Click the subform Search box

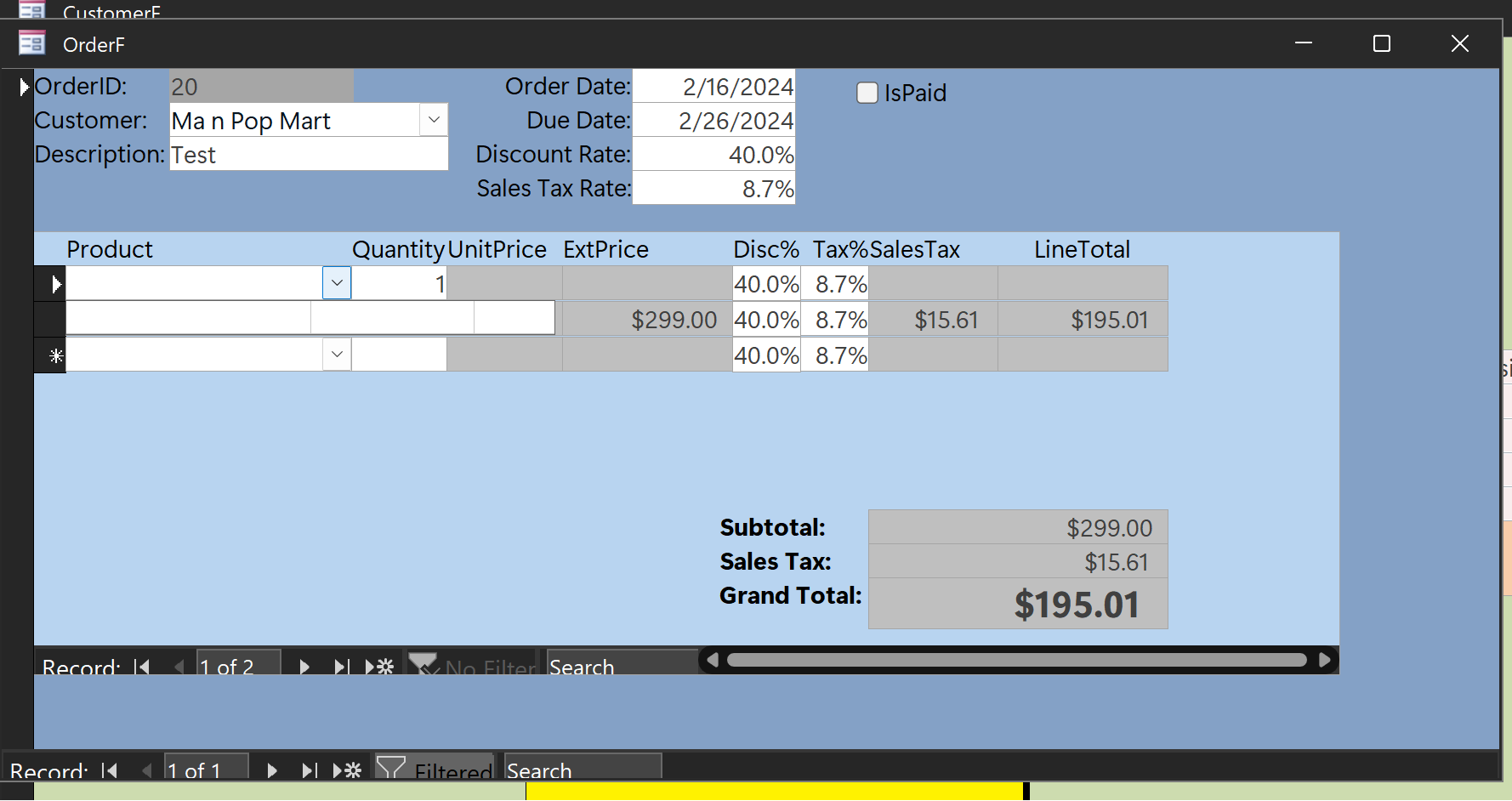[x=621, y=666]
